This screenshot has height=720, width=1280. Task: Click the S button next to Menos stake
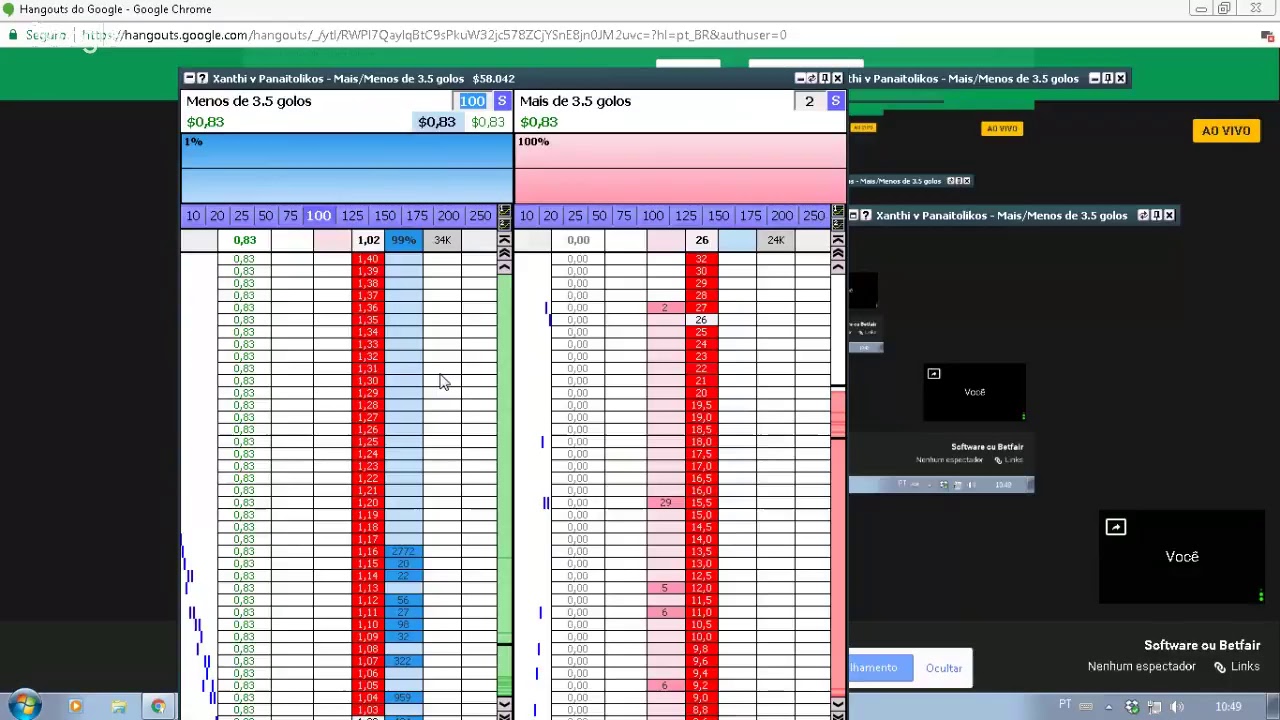(x=502, y=101)
